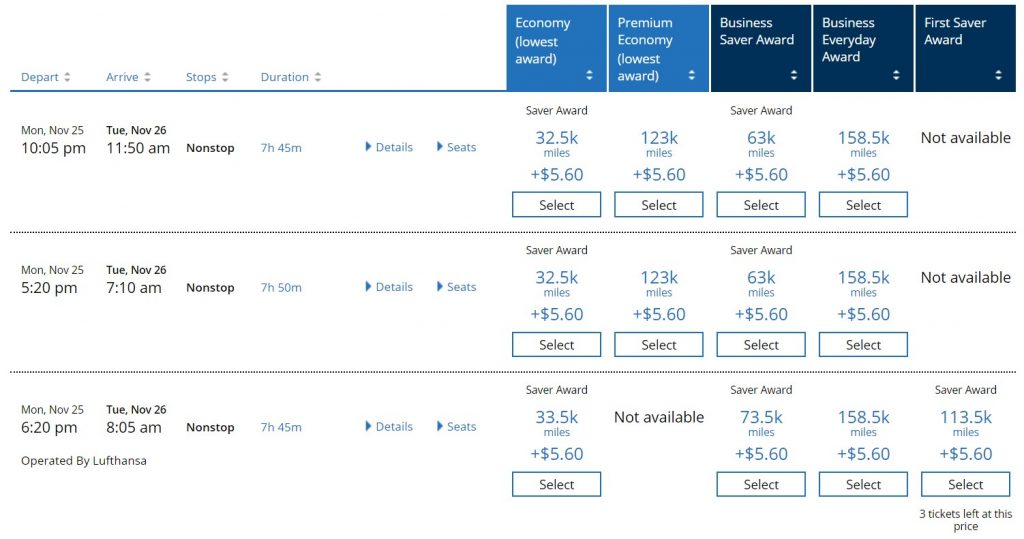Show Seats for the 6:20 pm flight
The height and width of the screenshot is (539, 1024).
(456, 427)
